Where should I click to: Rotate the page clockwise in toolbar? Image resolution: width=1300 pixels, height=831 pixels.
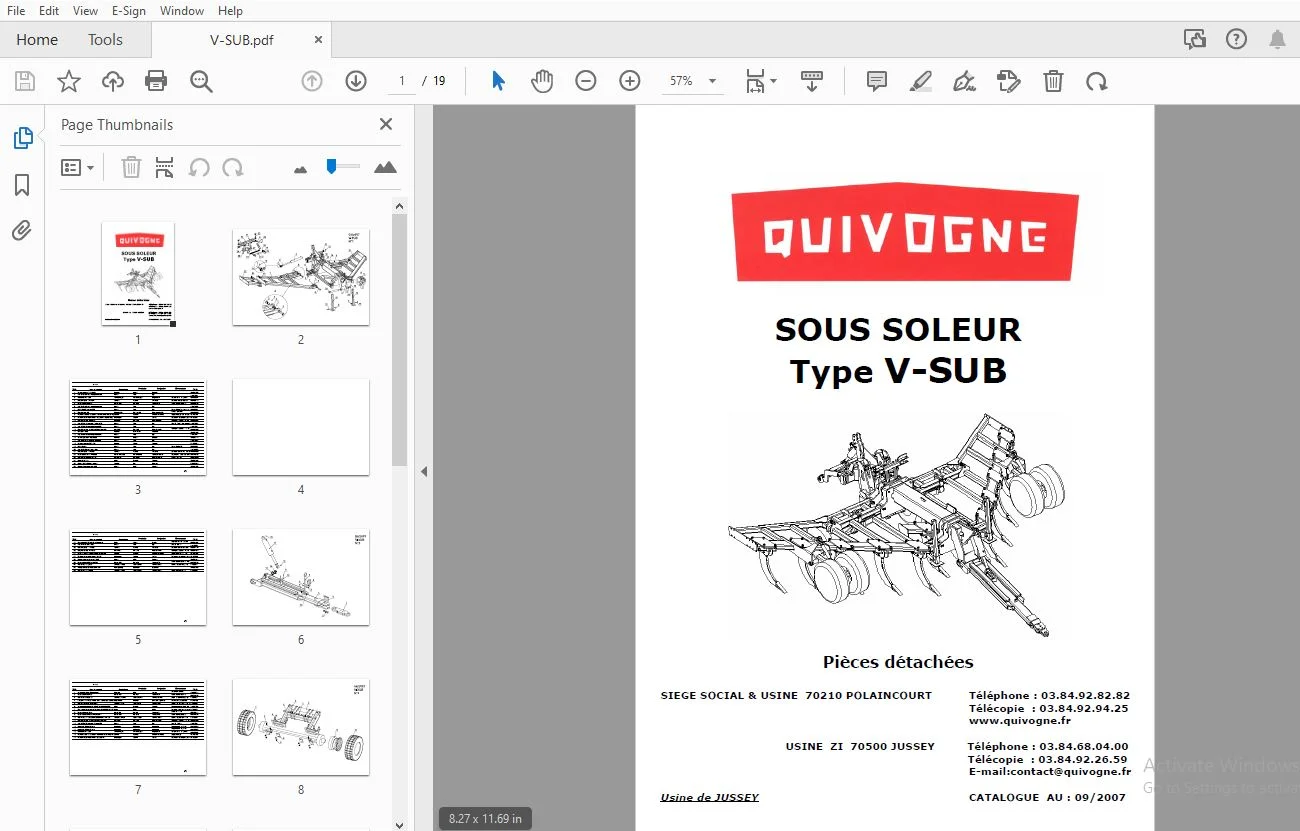coord(1097,81)
